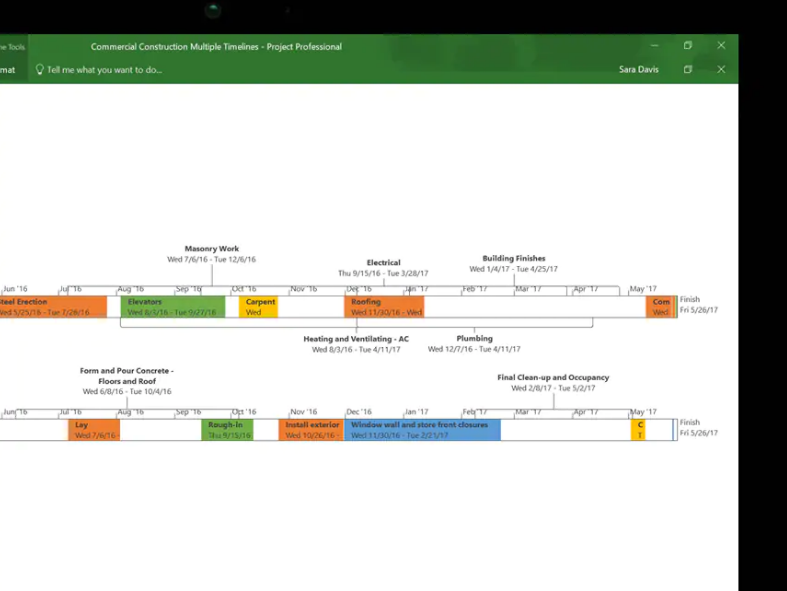Viewport: 787px width, 591px height.
Task: Click Dec '16 on the lower timeline
Action: [x=359, y=412]
